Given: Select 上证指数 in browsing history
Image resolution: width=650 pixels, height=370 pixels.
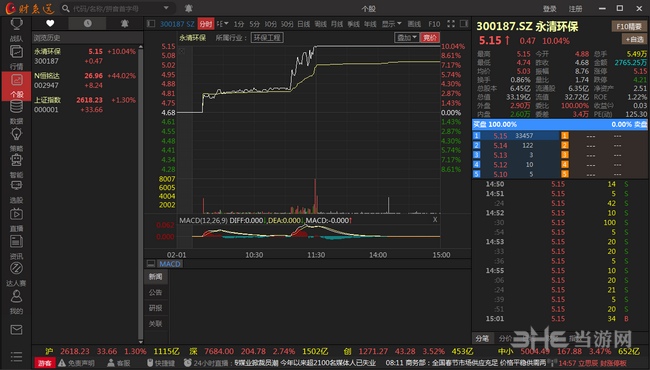Looking at the screenshot, I should [x=85, y=105].
